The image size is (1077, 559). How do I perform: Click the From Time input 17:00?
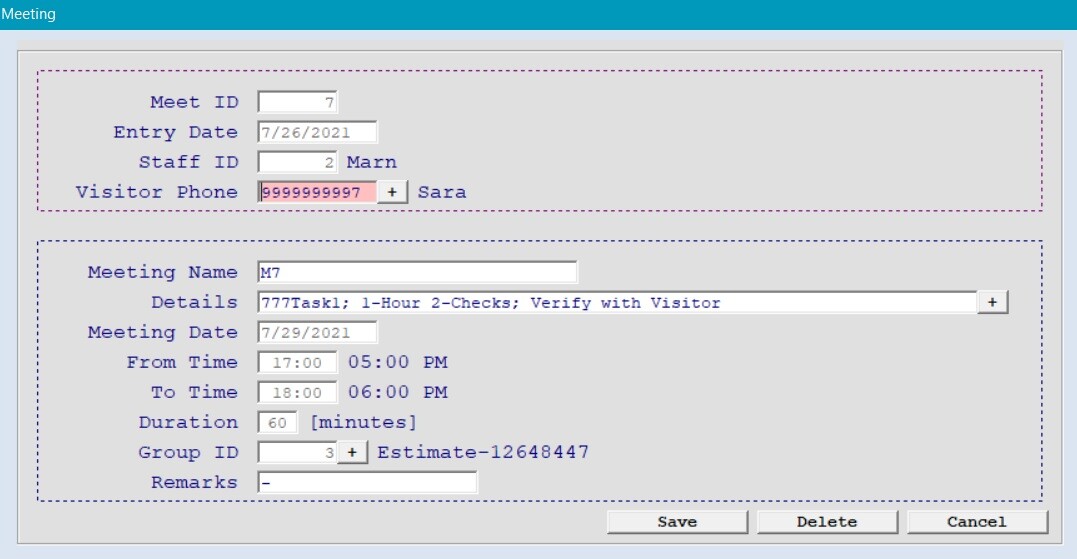[297, 363]
